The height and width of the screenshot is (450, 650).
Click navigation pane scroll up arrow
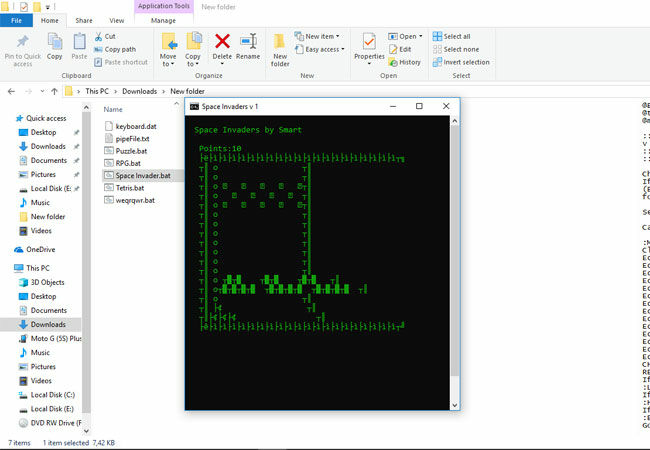86,108
